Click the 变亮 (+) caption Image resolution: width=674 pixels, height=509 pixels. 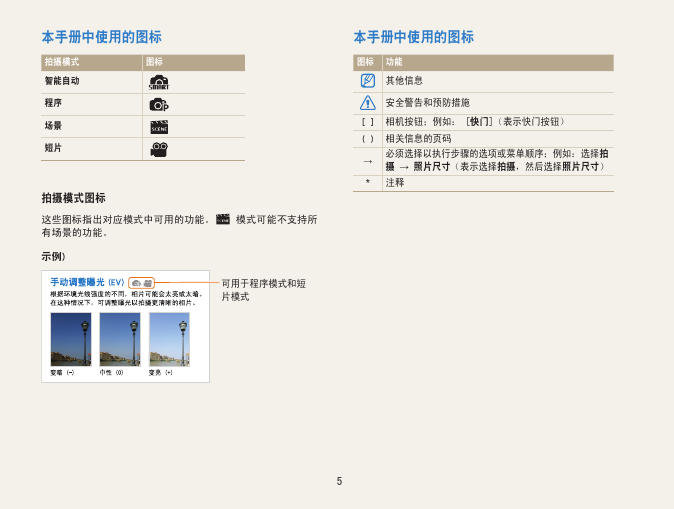[x=161, y=373]
